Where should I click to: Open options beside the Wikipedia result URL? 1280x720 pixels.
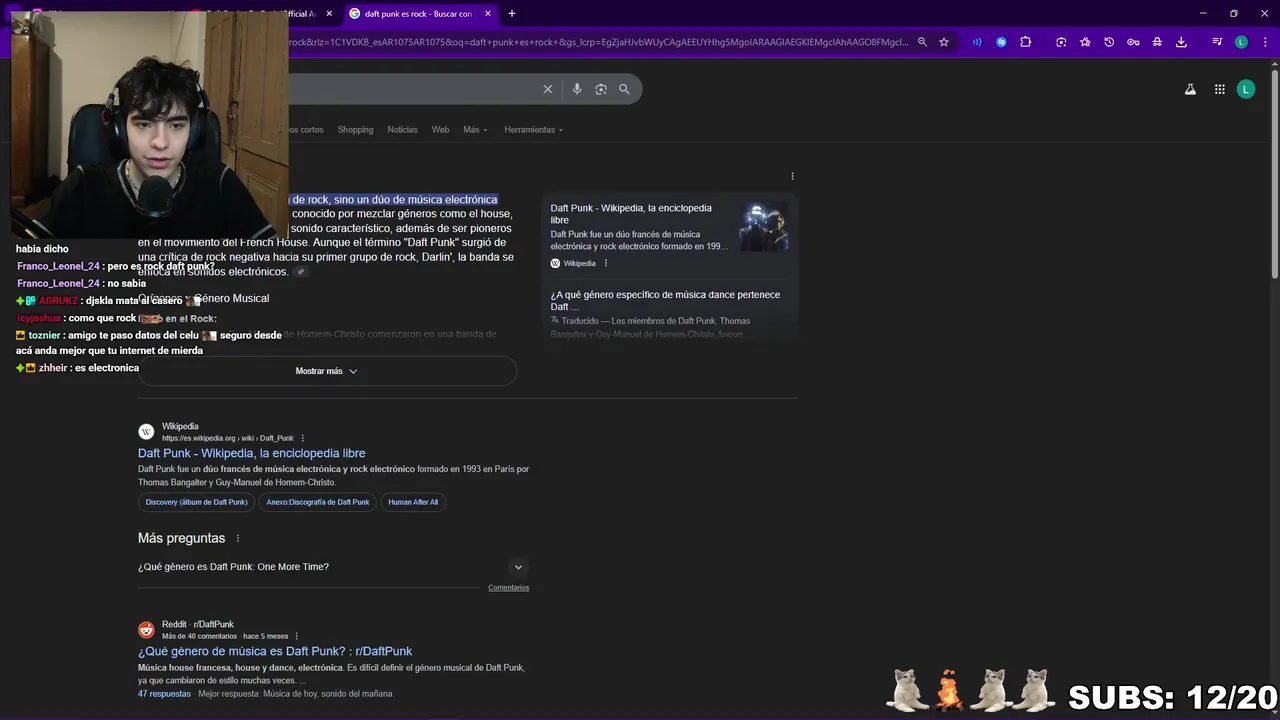point(302,438)
